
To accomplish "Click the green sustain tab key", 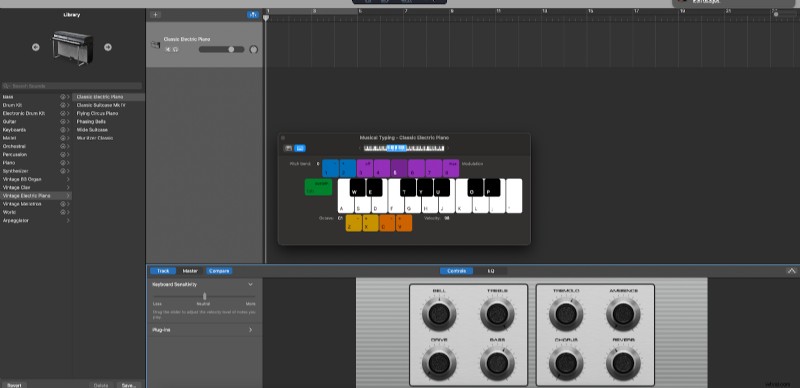I will click(x=318, y=187).
